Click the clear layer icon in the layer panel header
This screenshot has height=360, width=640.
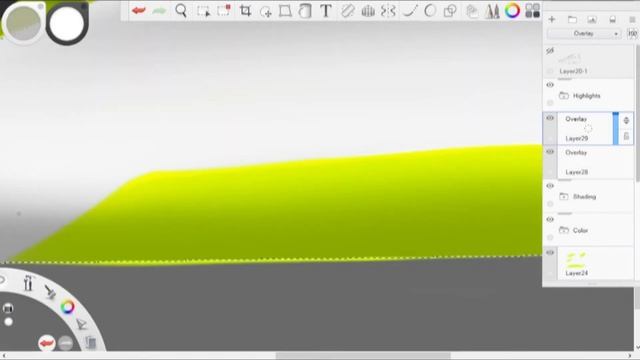pos(612,19)
